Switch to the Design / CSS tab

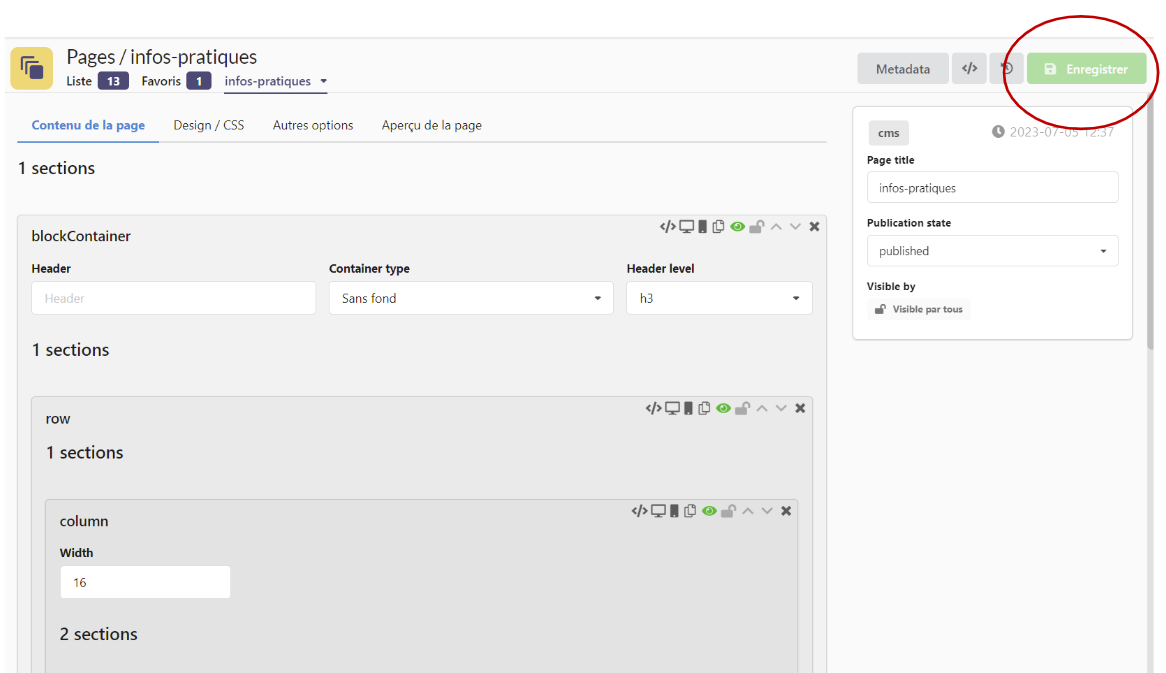tap(208, 125)
